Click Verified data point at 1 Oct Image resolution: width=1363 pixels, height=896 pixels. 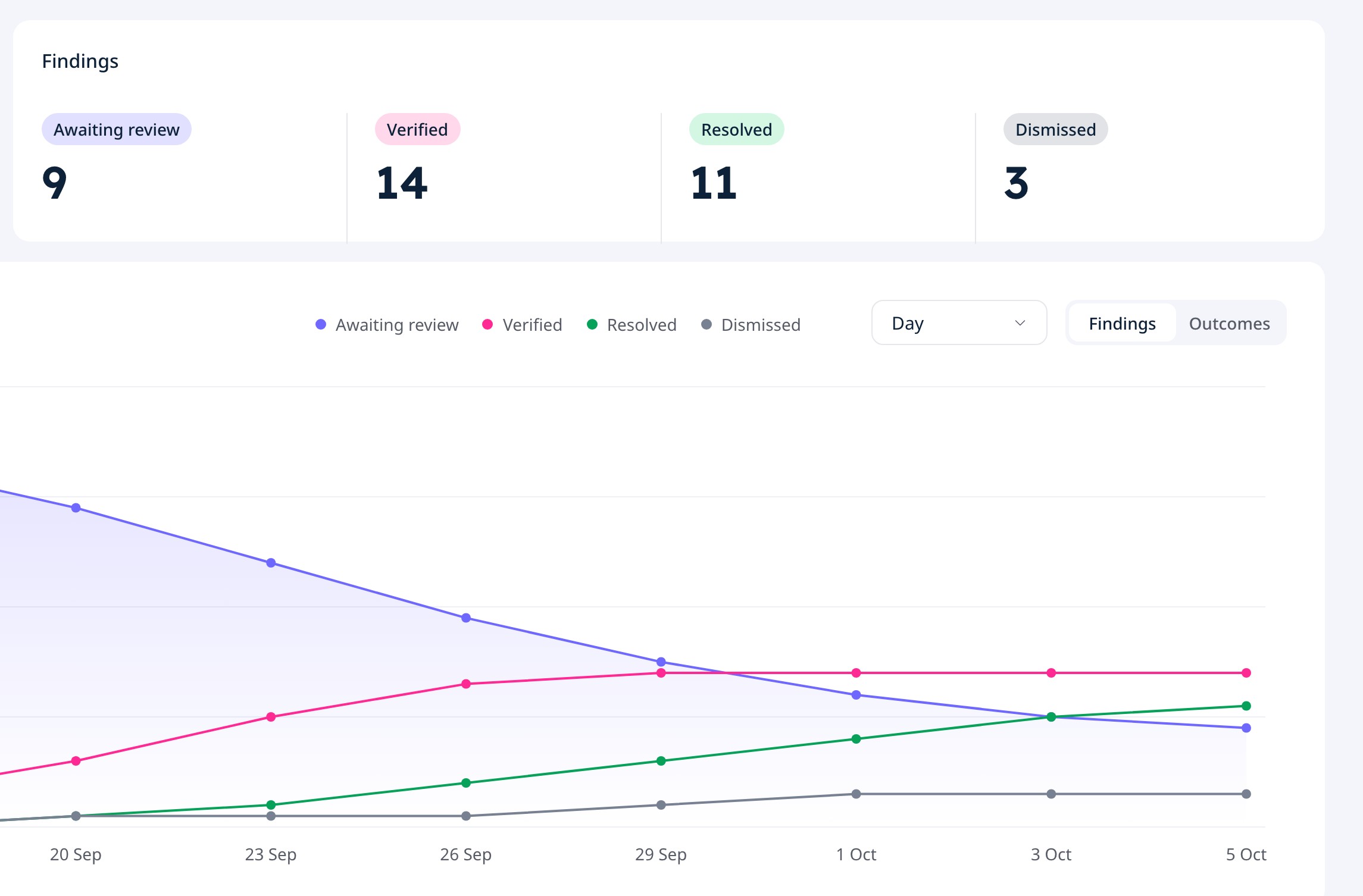856,673
